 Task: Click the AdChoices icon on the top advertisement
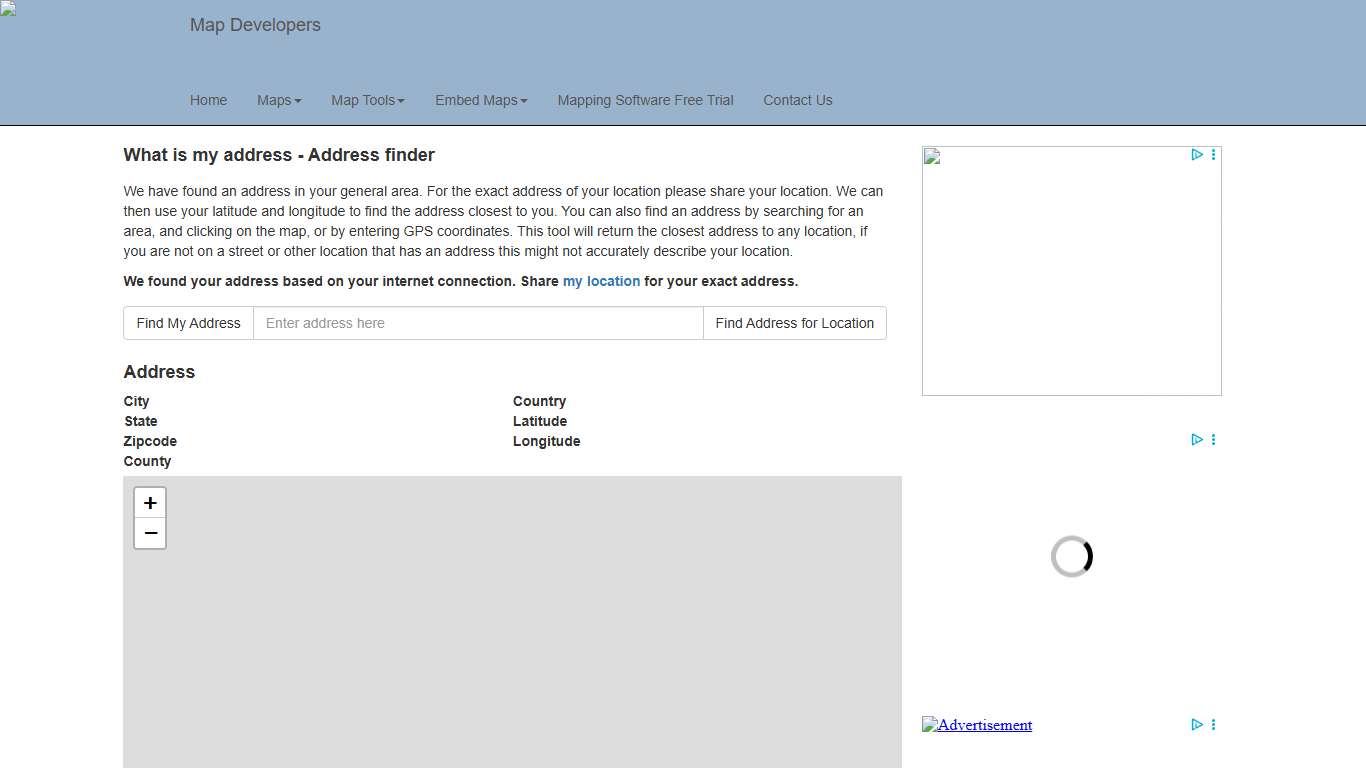click(1197, 155)
